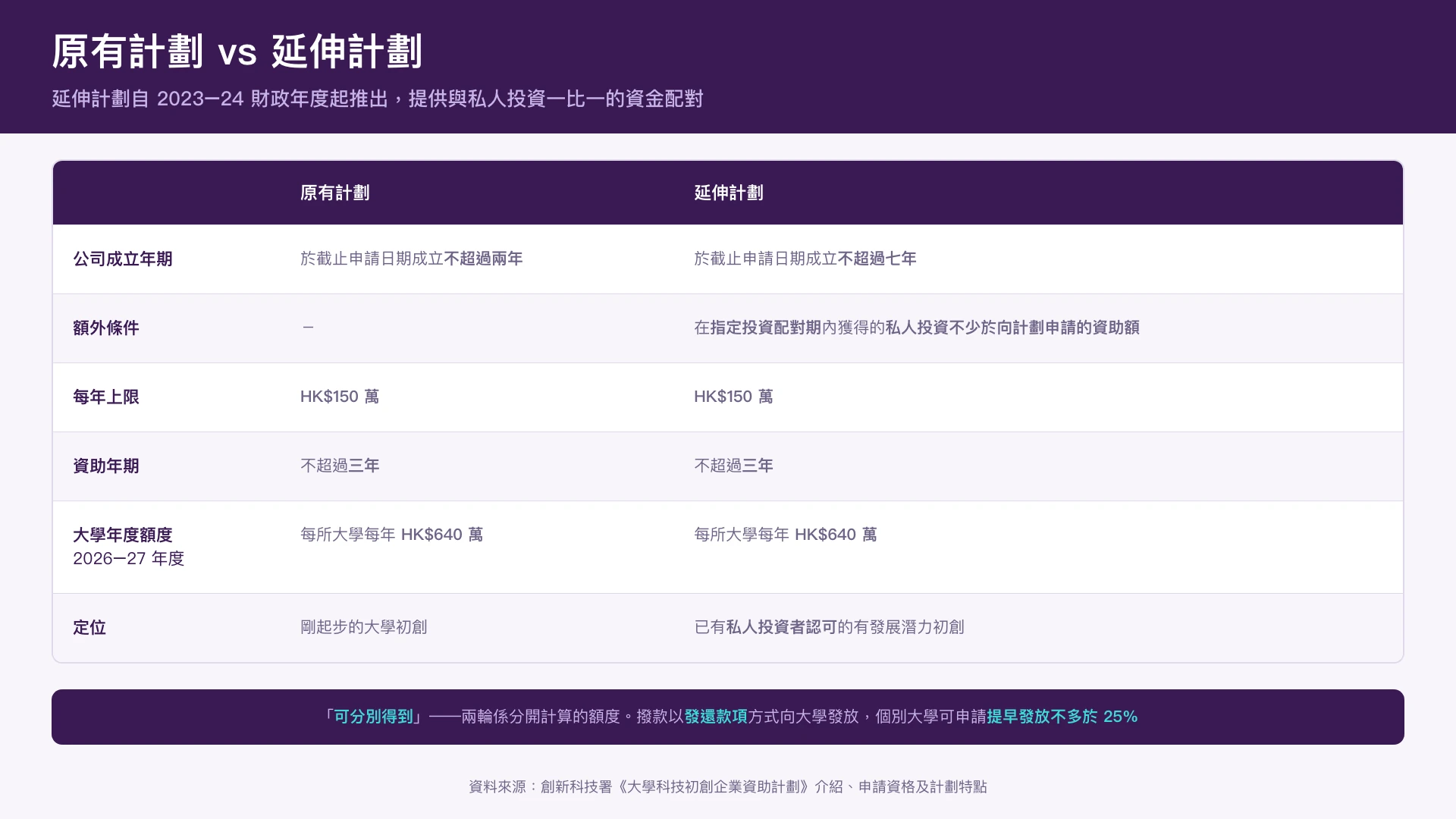
Task: Click the dash cell in 額外條件 row
Action: [x=308, y=328]
